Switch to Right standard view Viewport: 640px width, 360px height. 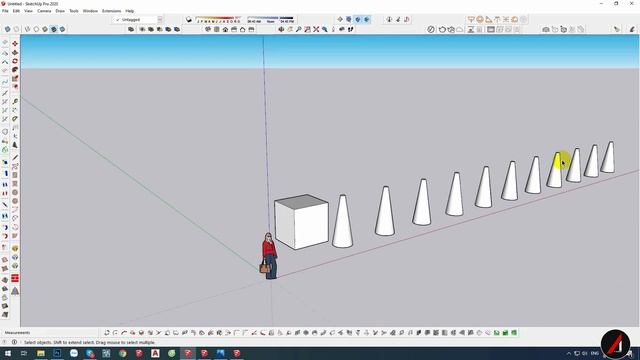click(x=234, y=29)
